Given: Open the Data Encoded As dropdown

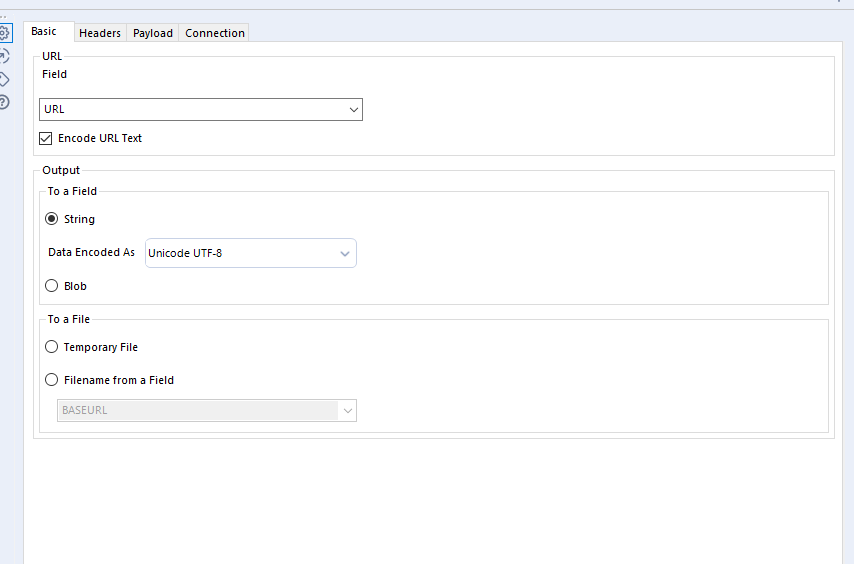Looking at the screenshot, I should (345, 253).
